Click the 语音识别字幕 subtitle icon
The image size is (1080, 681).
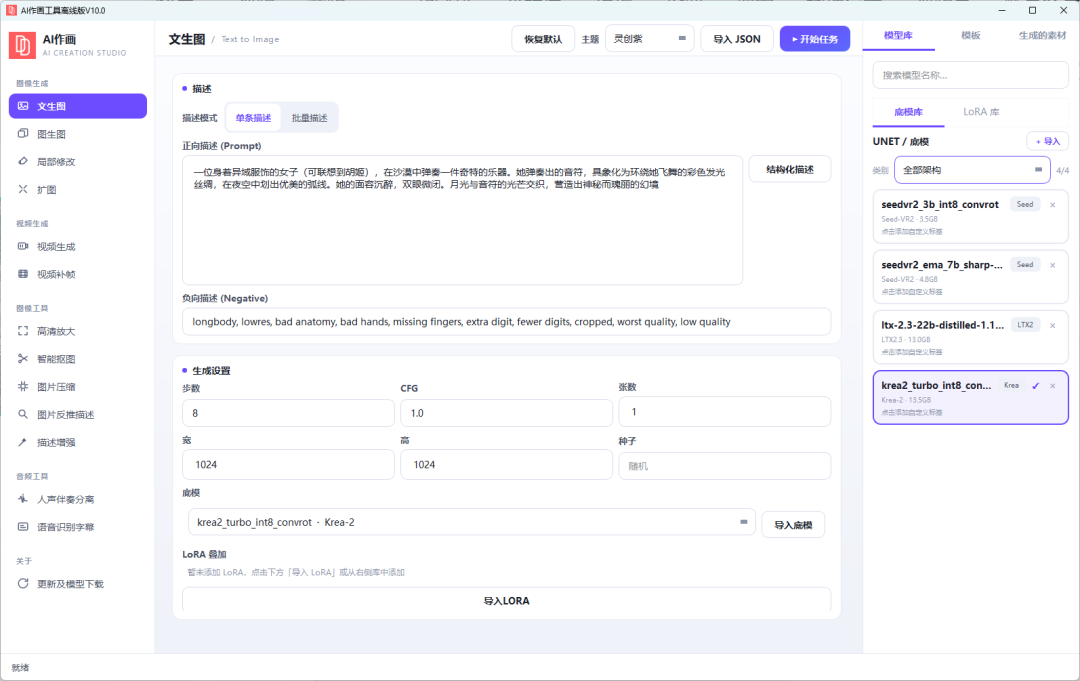(x=23, y=527)
